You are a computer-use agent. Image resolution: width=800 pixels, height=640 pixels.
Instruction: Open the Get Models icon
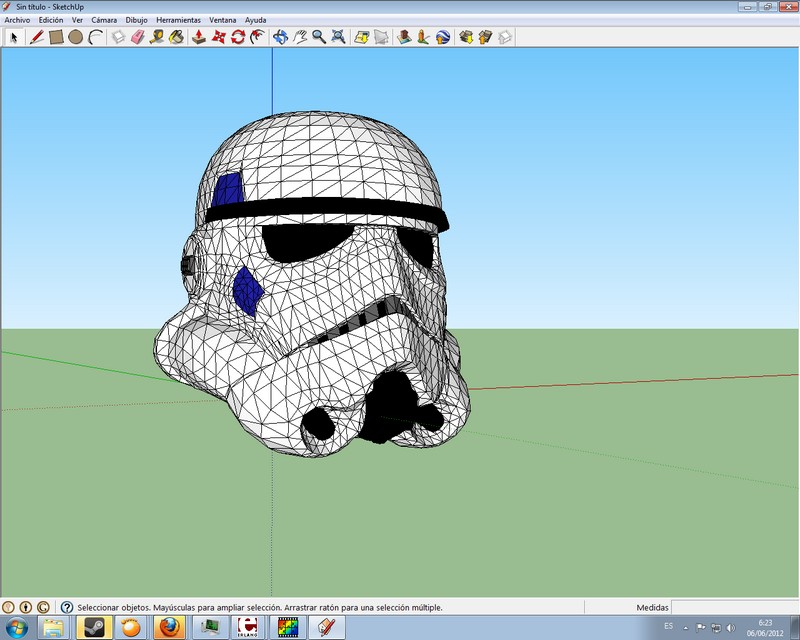pos(466,37)
